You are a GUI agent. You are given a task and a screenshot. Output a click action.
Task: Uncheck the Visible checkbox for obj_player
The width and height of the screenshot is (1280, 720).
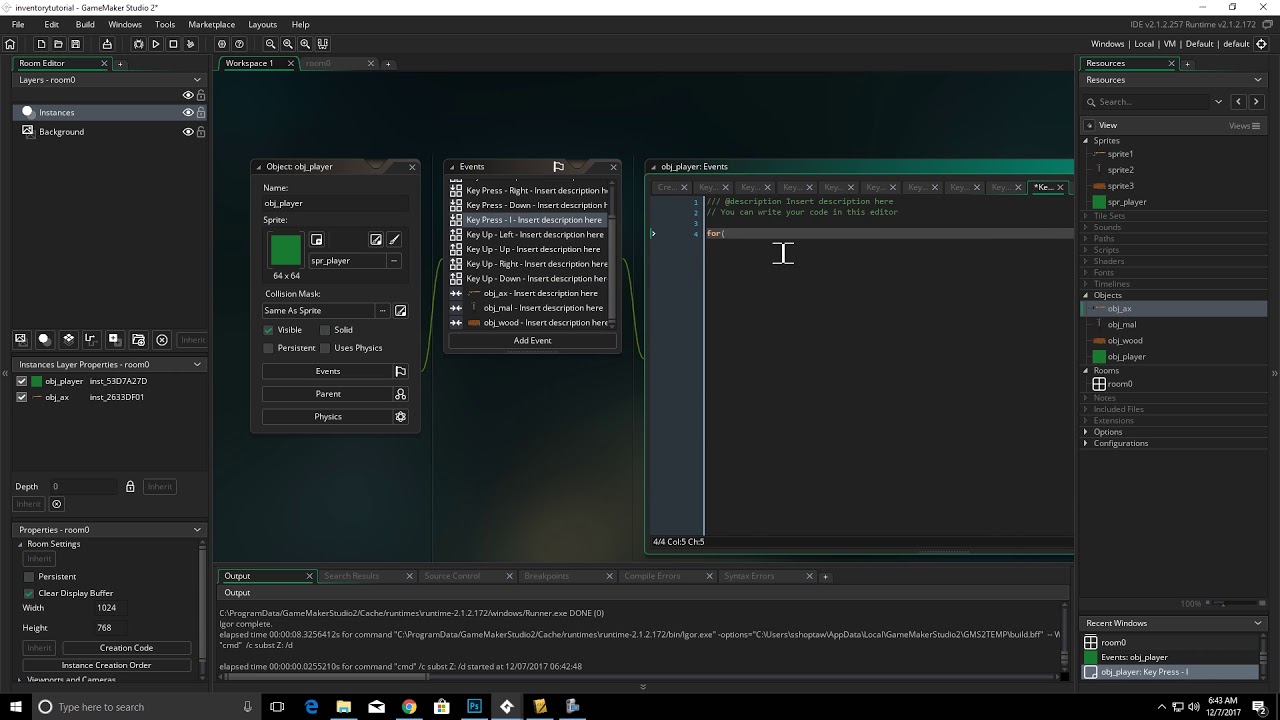click(x=268, y=330)
